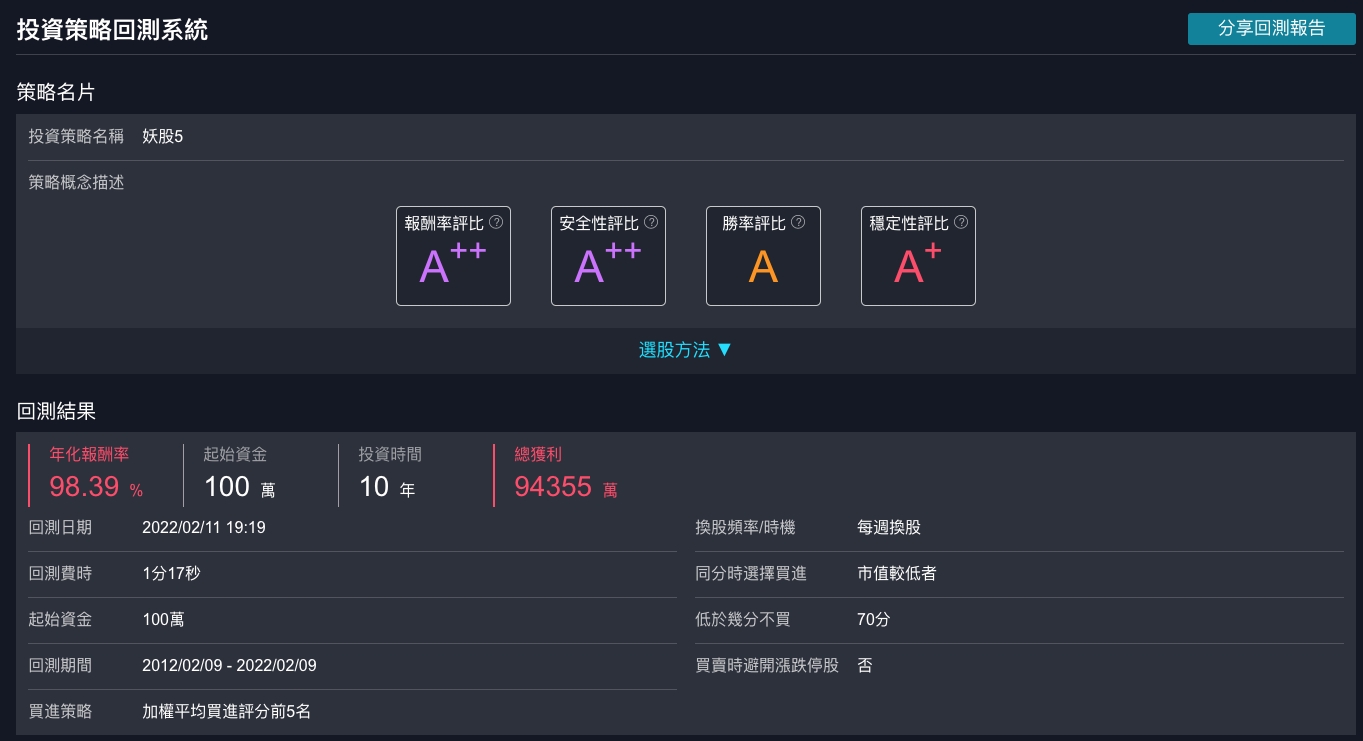The width and height of the screenshot is (1363, 741).
Task: Click the strategy name 妖股5
Action: 163,137
